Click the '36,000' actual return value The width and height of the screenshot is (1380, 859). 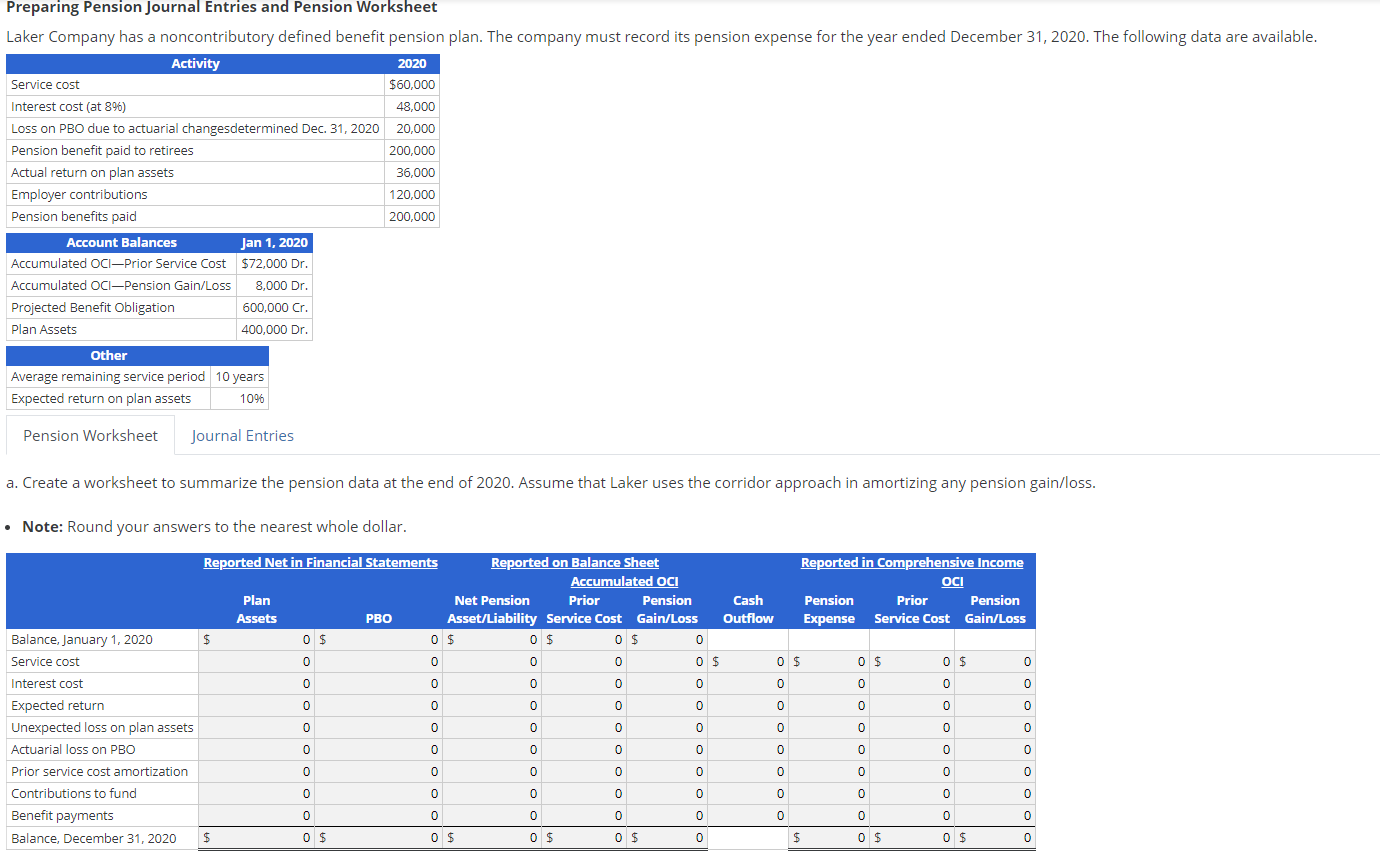[x=416, y=173]
